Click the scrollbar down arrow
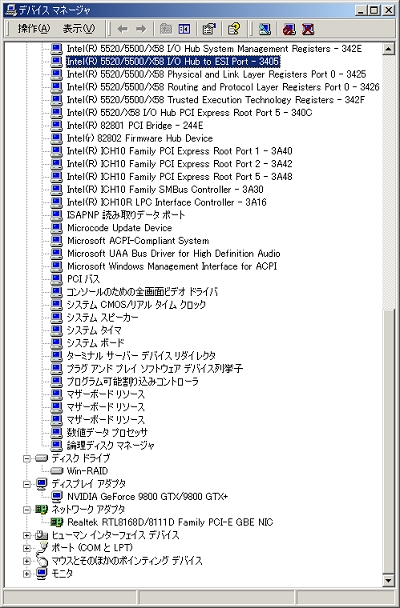 [x=388, y=580]
